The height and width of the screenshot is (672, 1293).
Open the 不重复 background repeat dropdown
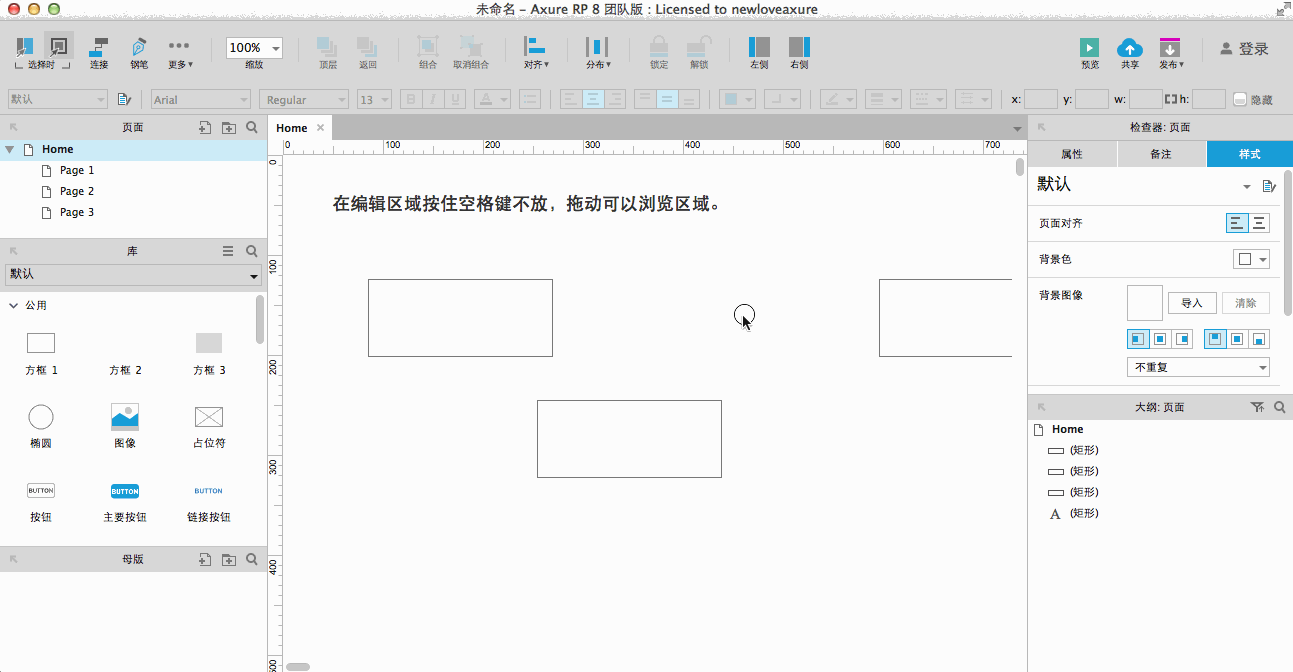1198,367
